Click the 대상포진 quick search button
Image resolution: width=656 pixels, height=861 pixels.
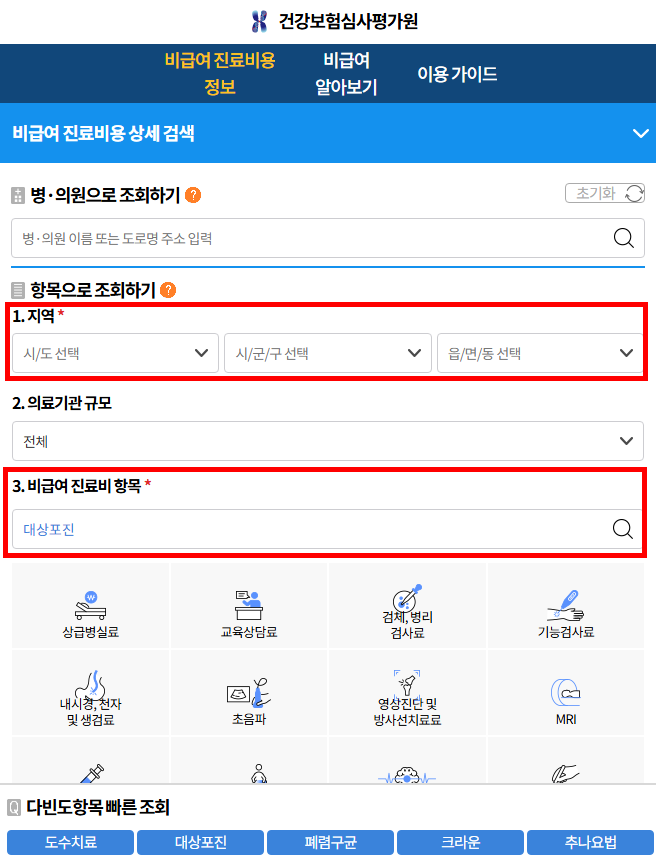pos(200,842)
